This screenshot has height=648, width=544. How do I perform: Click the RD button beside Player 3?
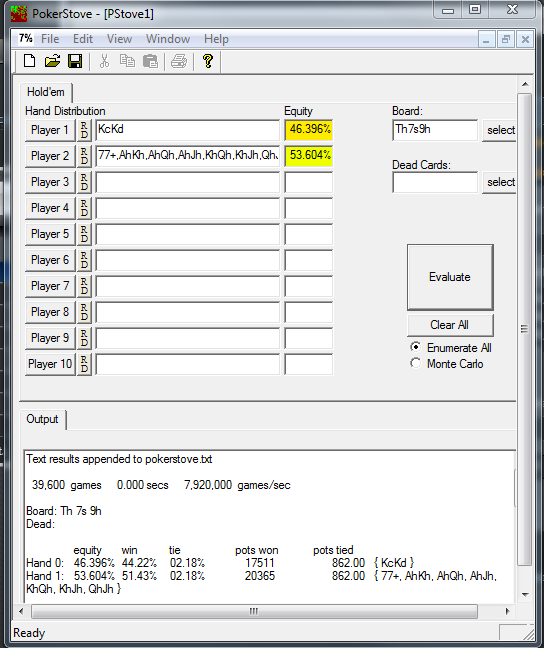click(x=84, y=182)
